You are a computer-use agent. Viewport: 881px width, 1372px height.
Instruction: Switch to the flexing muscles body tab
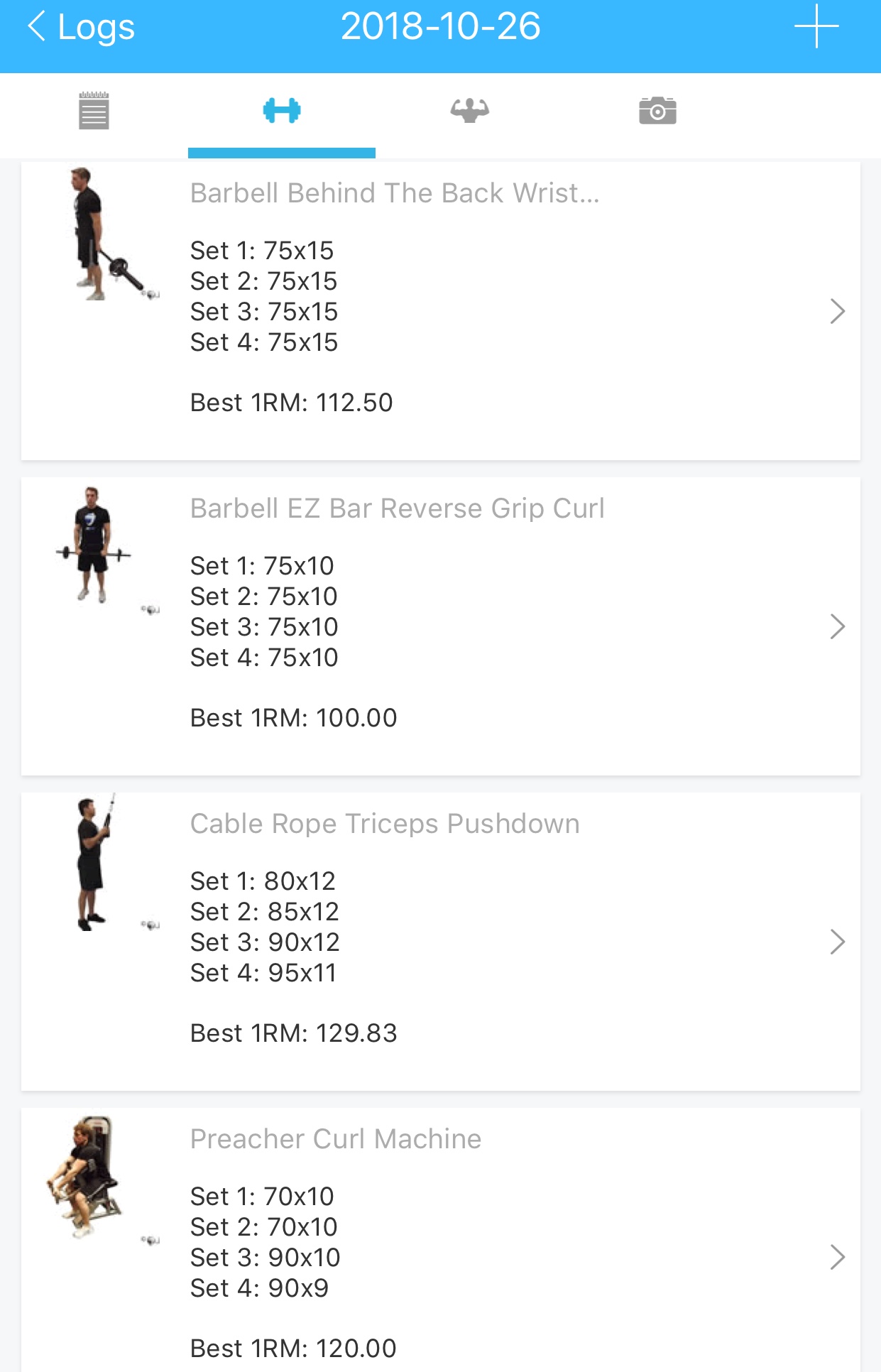469,111
